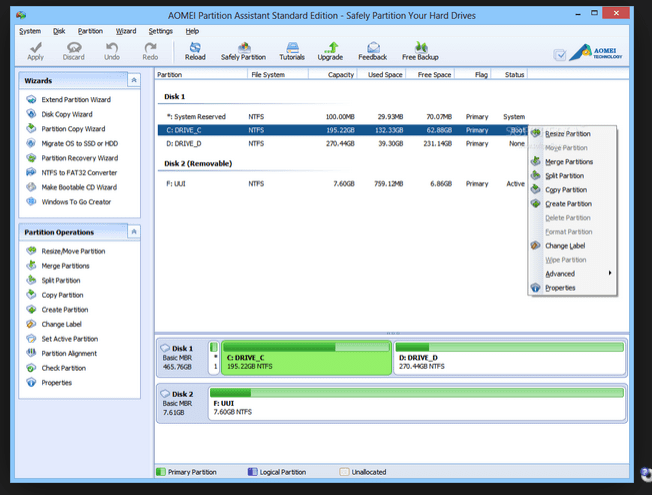Open Windows To Go Creator
The height and width of the screenshot is (495, 652).
coord(69,201)
